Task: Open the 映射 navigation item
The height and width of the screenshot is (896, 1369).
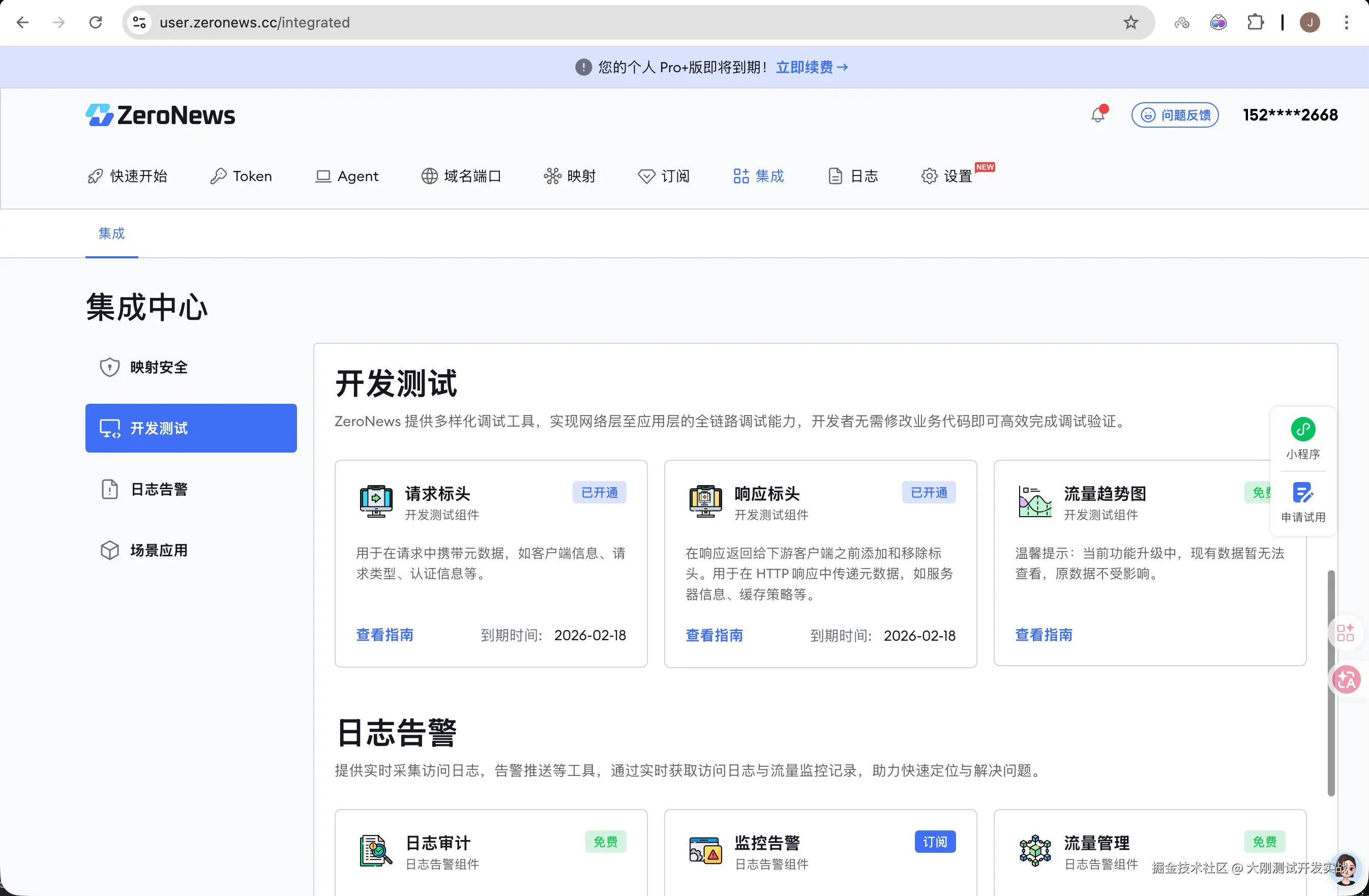Action: (570, 176)
